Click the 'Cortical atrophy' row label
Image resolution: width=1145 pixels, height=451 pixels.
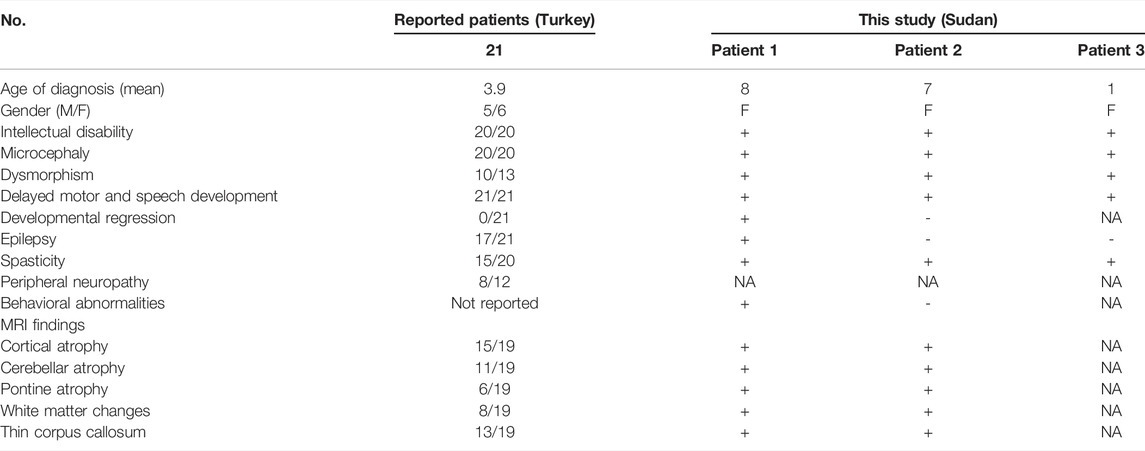54,346
